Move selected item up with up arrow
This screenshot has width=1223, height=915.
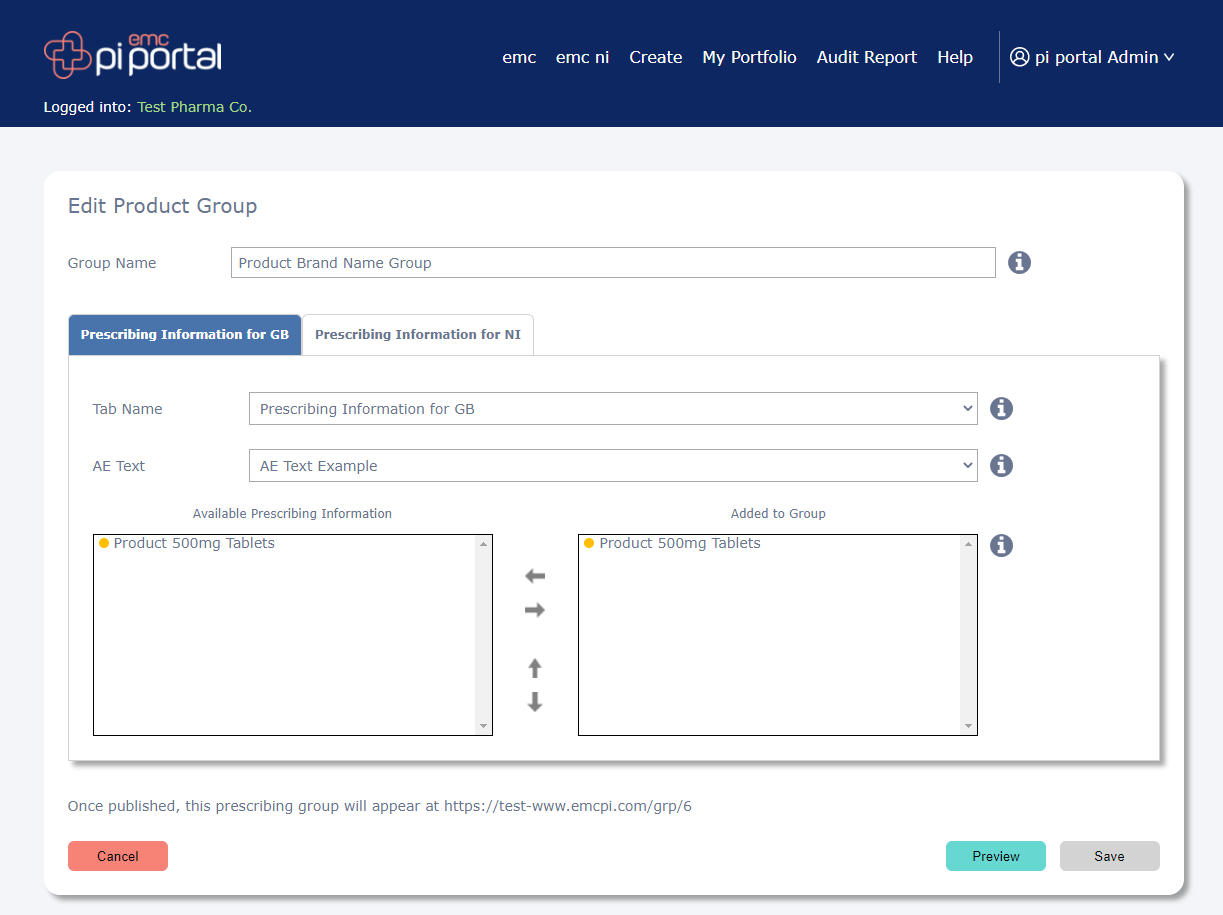pos(535,668)
